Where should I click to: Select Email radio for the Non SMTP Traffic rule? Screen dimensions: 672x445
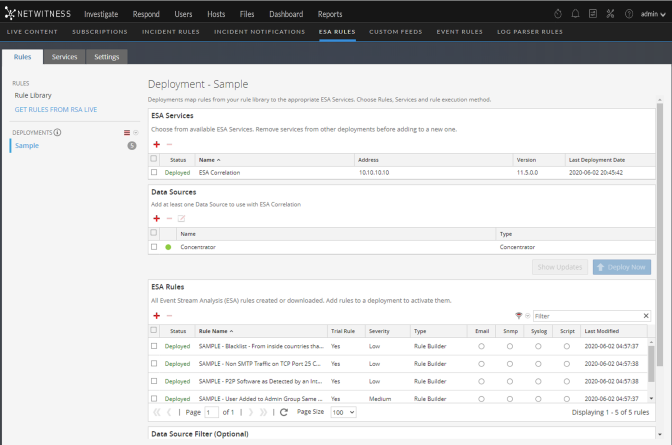pos(482,364)
